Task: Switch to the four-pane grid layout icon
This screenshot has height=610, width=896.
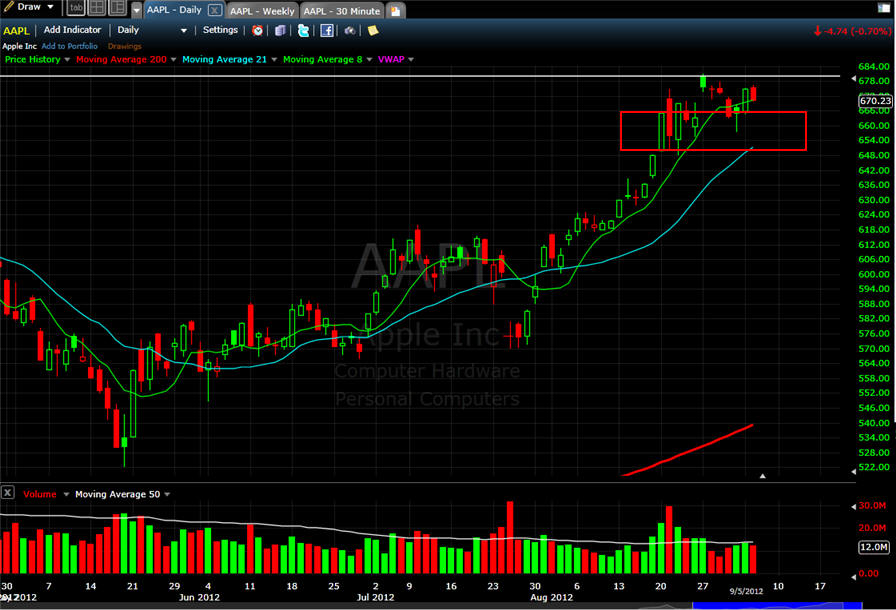Action: point(97,7)
